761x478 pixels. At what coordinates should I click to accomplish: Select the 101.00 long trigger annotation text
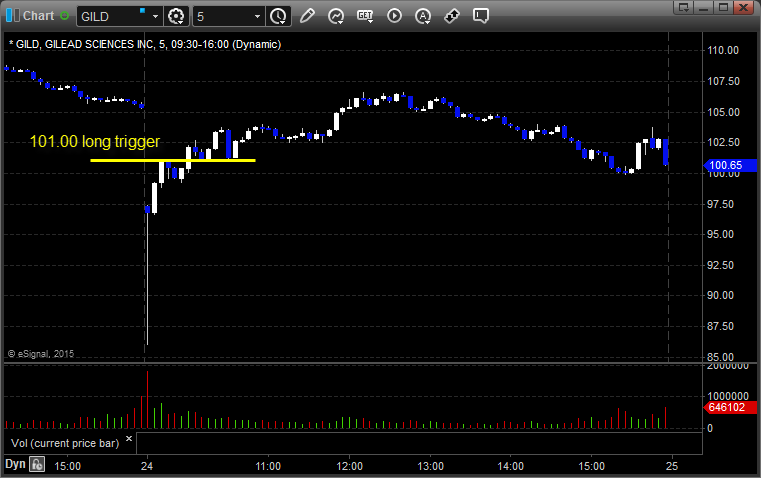(95, 142)
